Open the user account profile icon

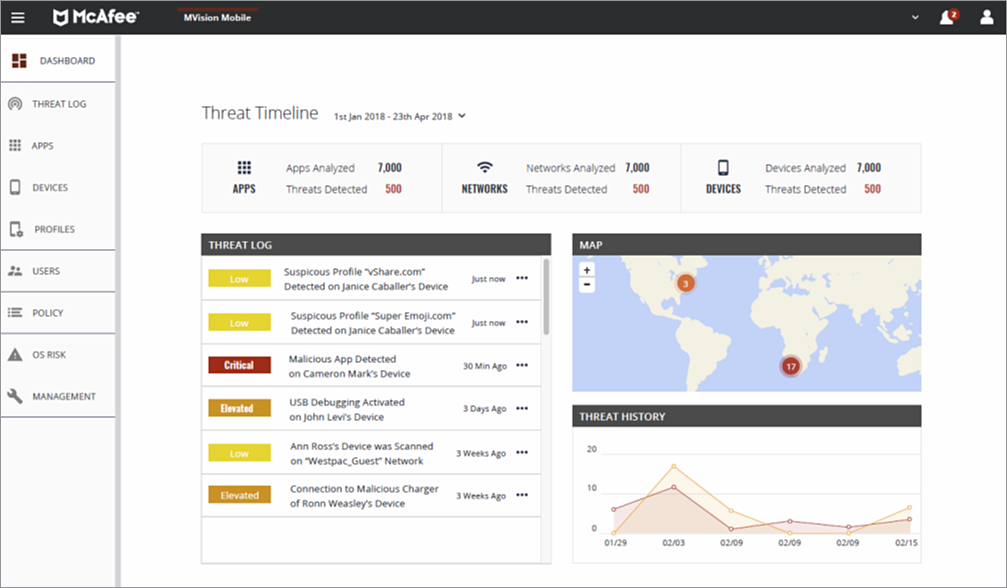pyautogui.click(x=986, y=17)
